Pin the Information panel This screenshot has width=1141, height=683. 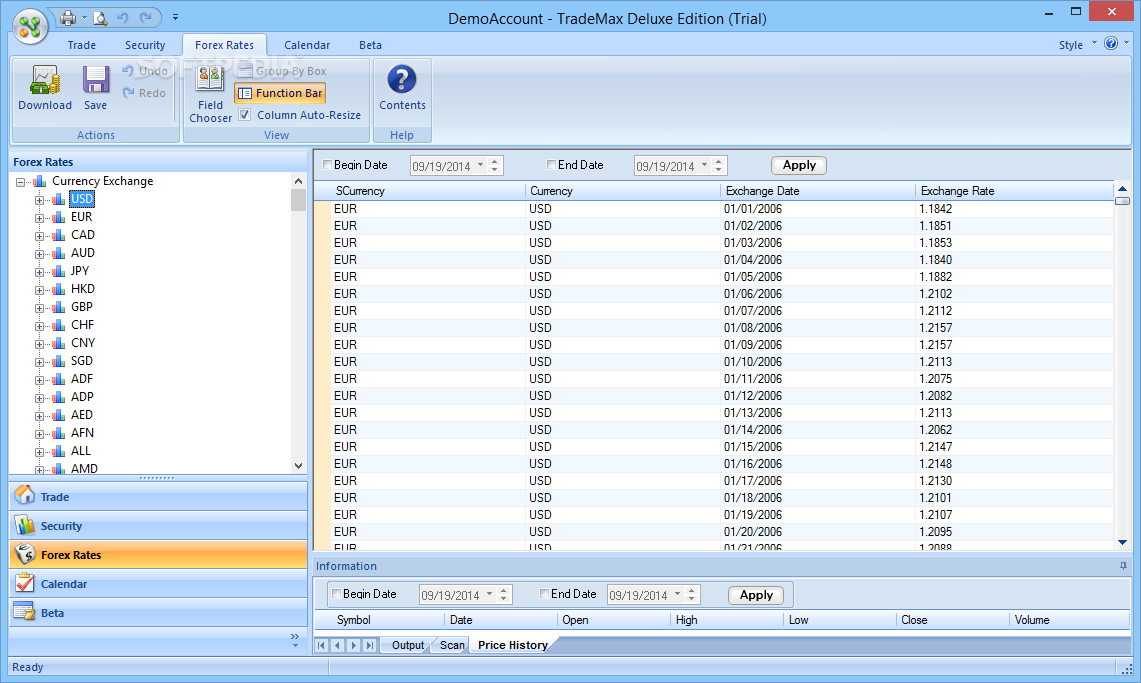point(1123,566)
